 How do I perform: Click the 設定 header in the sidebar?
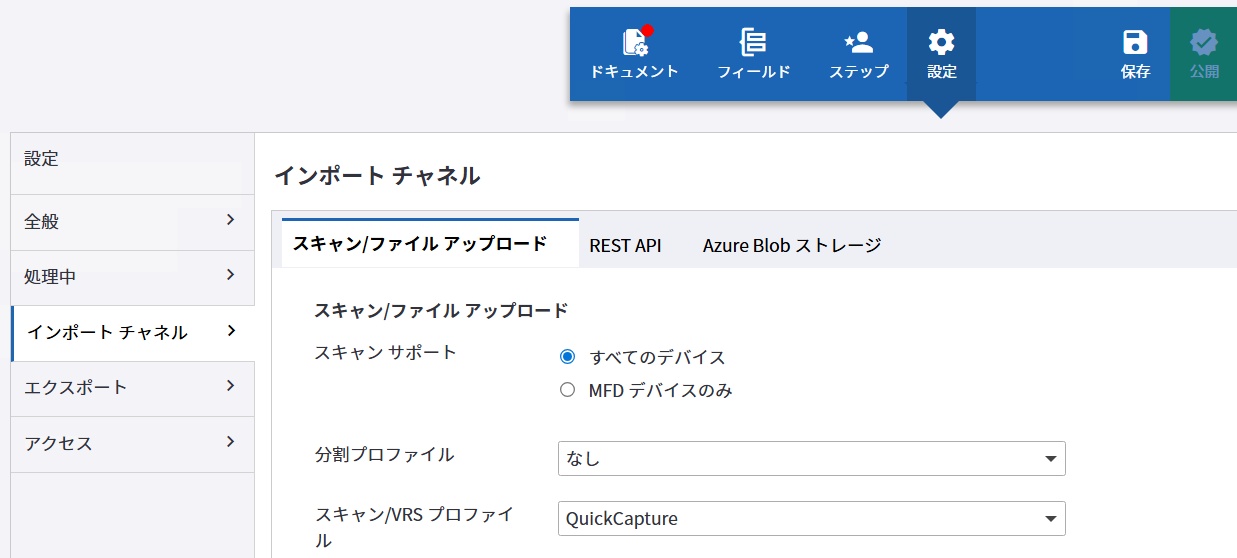click(x=42, y=159)
